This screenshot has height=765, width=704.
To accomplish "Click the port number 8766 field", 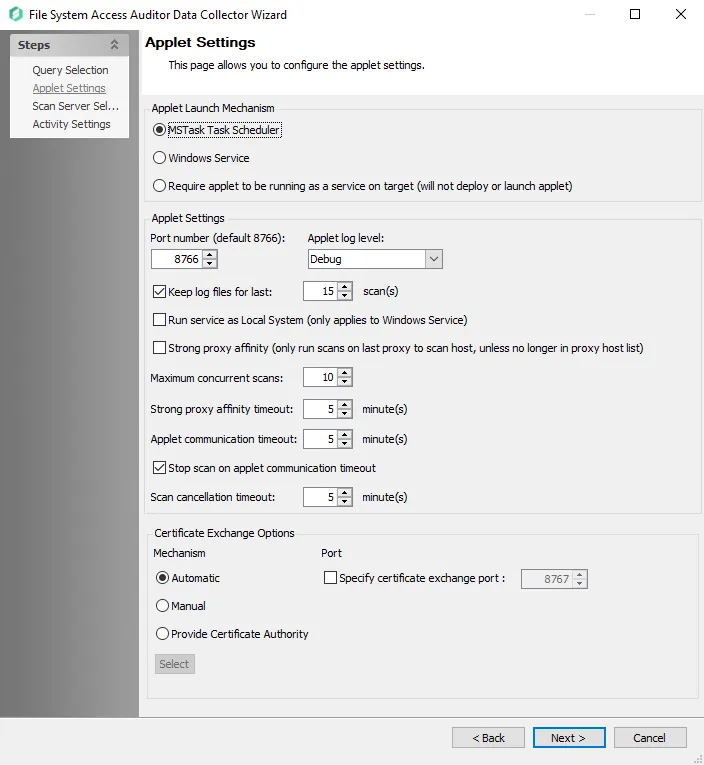I will point(177,259).
